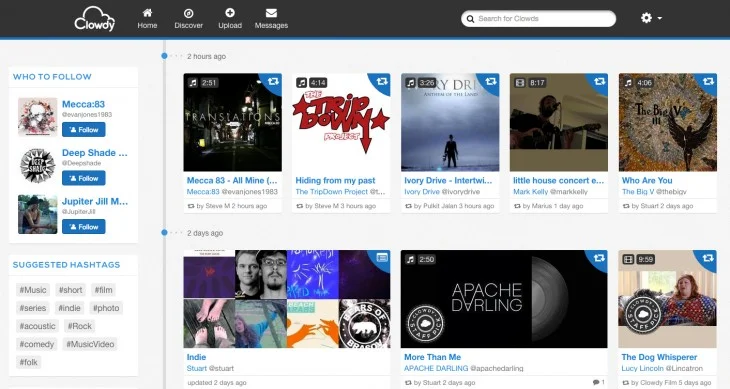Click the reclowd icon on Ivory Drive cover
730x389 pixels.
point(491,81)
